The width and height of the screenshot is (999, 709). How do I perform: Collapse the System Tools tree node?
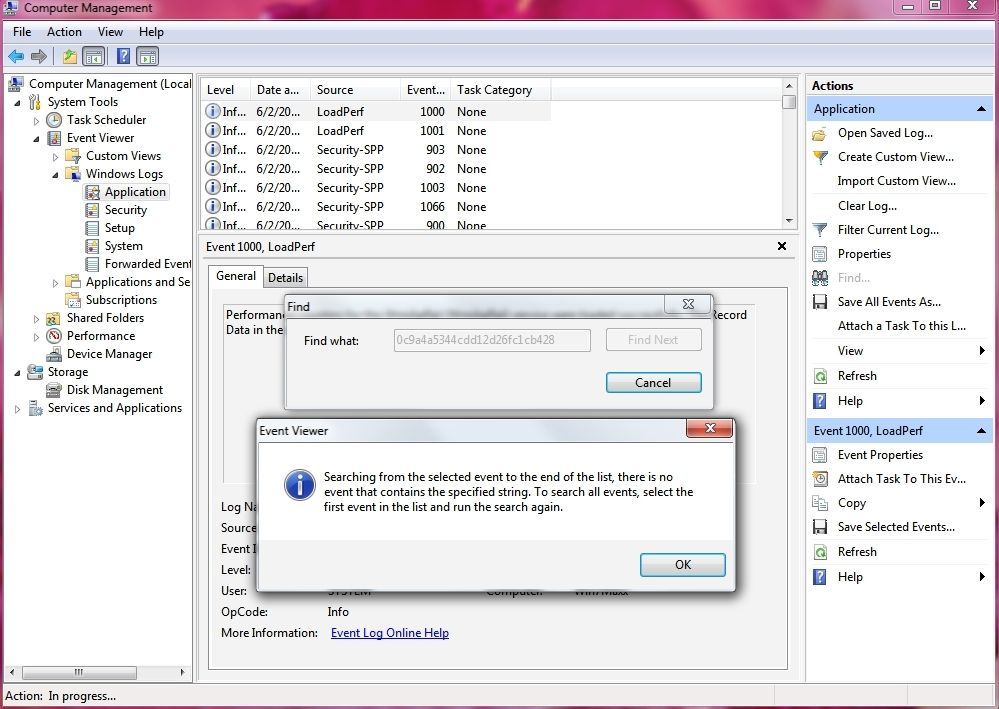coord(17,103)
